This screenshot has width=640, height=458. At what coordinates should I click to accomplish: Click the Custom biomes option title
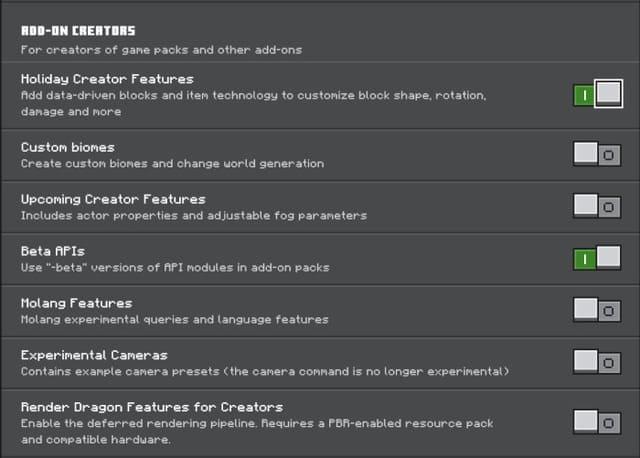coord(68,147)
